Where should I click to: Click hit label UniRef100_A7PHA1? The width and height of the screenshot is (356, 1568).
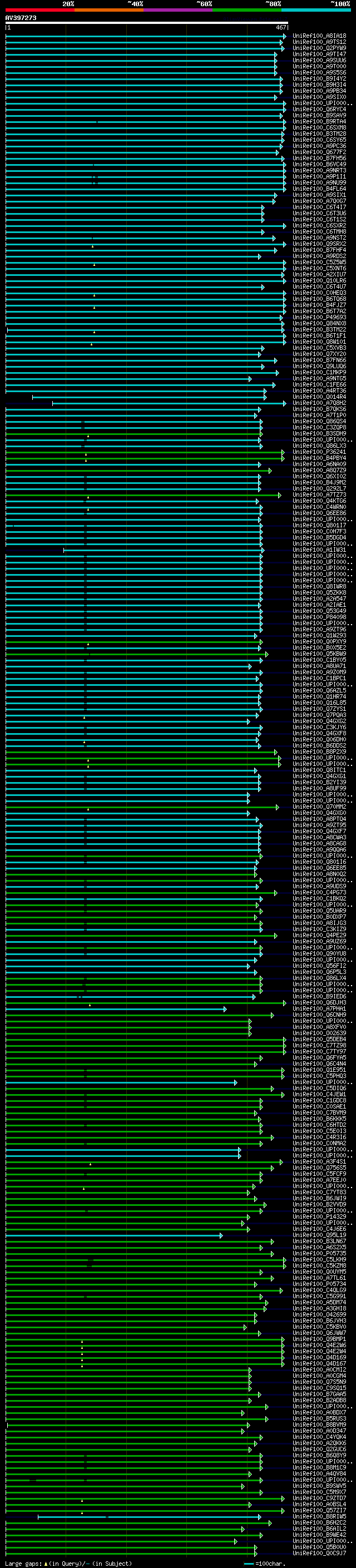tap(319, 1008)
